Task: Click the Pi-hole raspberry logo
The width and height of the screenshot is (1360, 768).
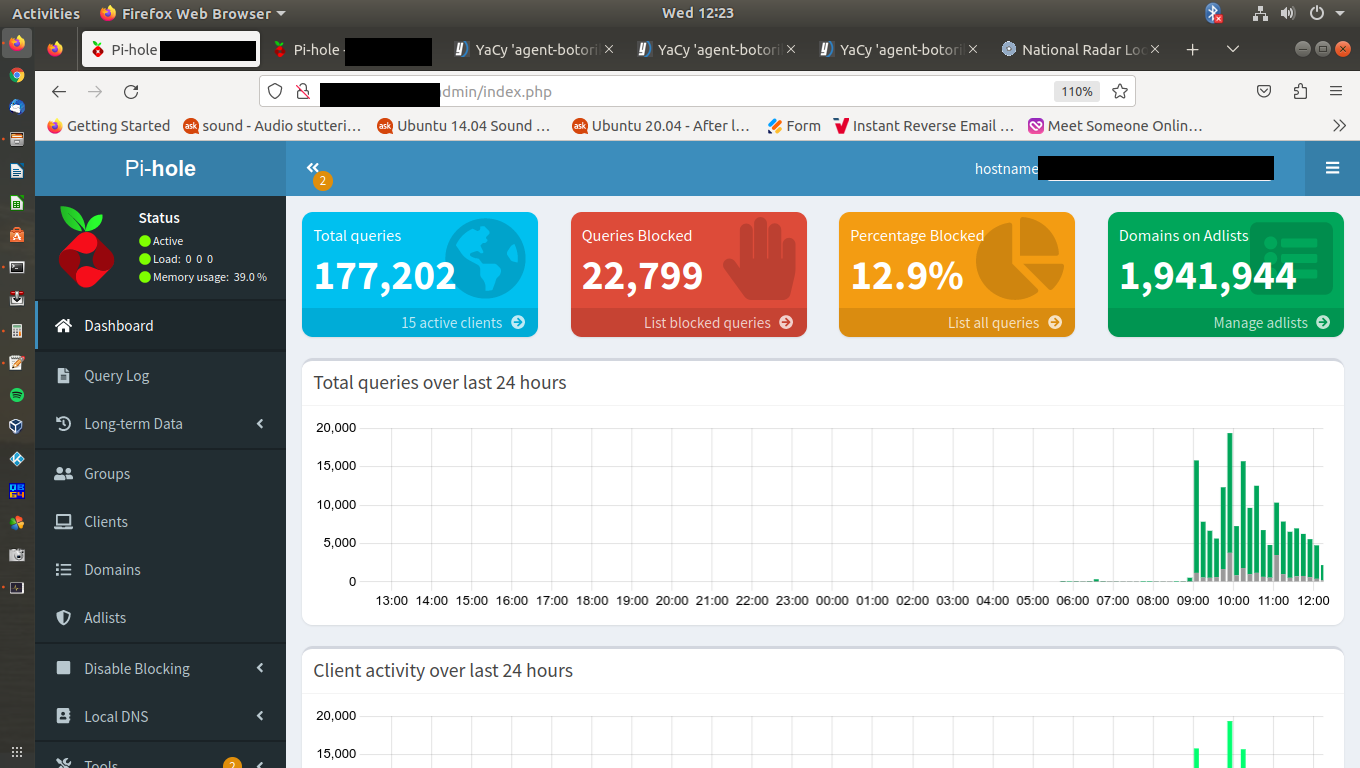Action: [87, 247]
